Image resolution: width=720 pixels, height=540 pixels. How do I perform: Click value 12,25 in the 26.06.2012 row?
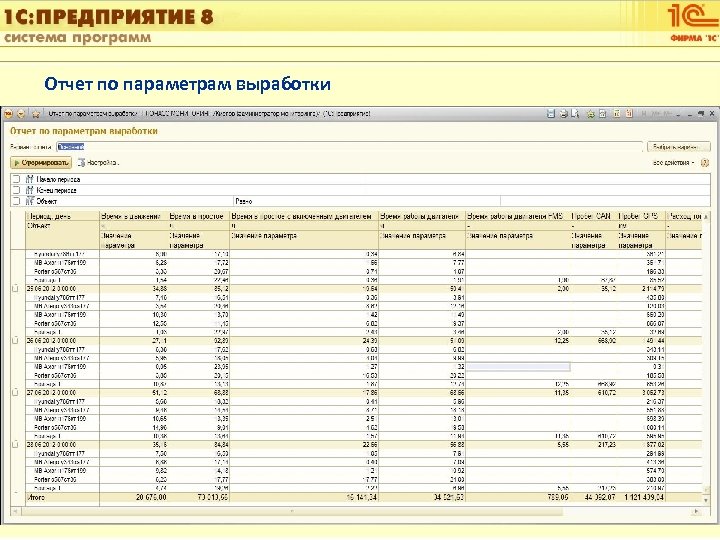pyautogui.click(x=561, y=341)
